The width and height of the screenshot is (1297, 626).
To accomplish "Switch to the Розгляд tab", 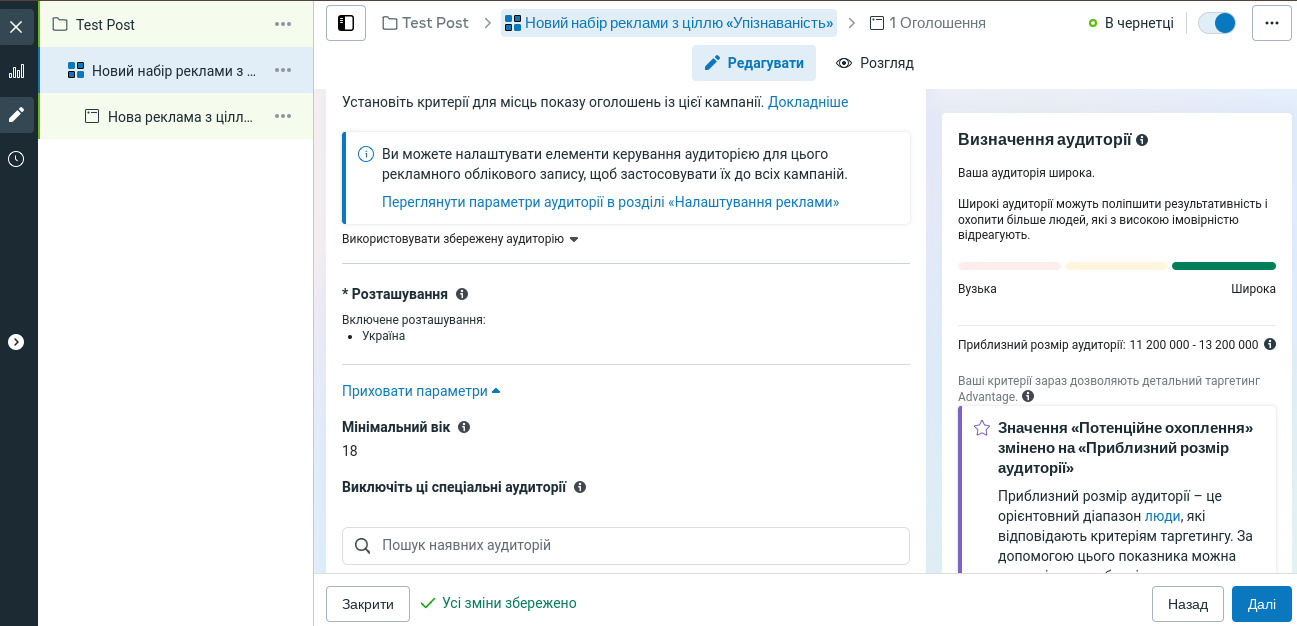I will [875, 63].
